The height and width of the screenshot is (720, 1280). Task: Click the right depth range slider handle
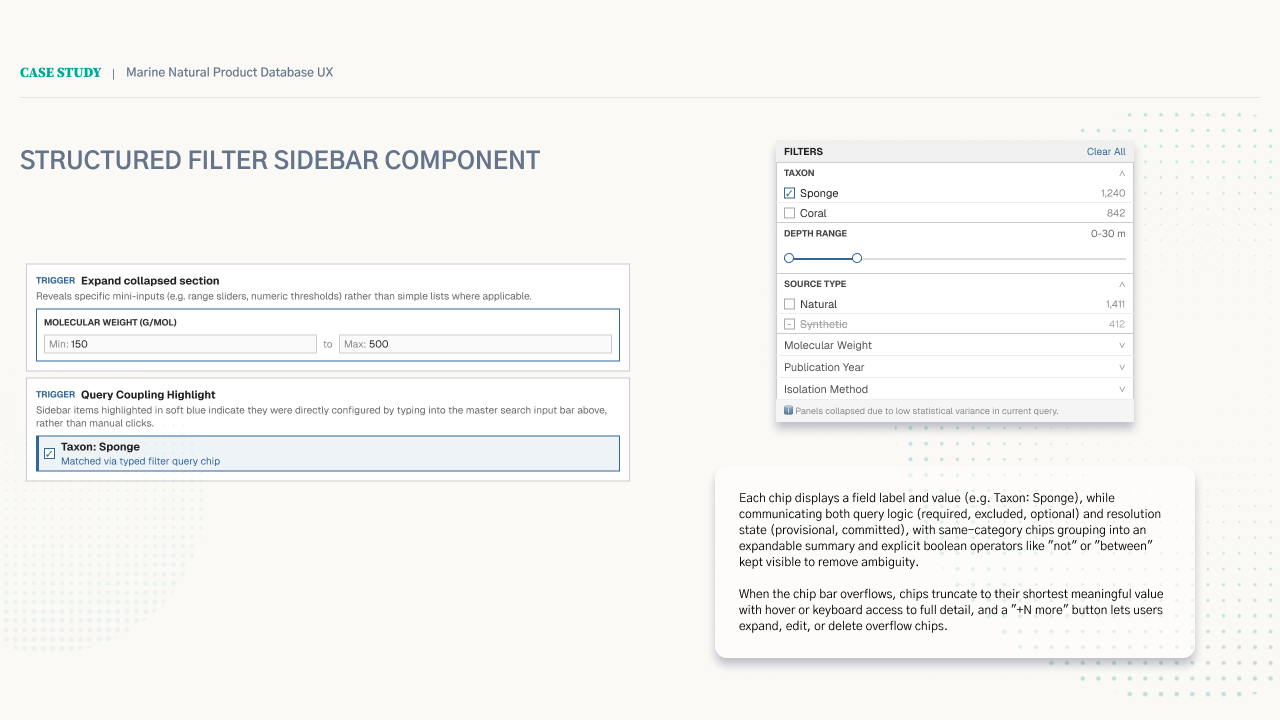coord(857,258)
